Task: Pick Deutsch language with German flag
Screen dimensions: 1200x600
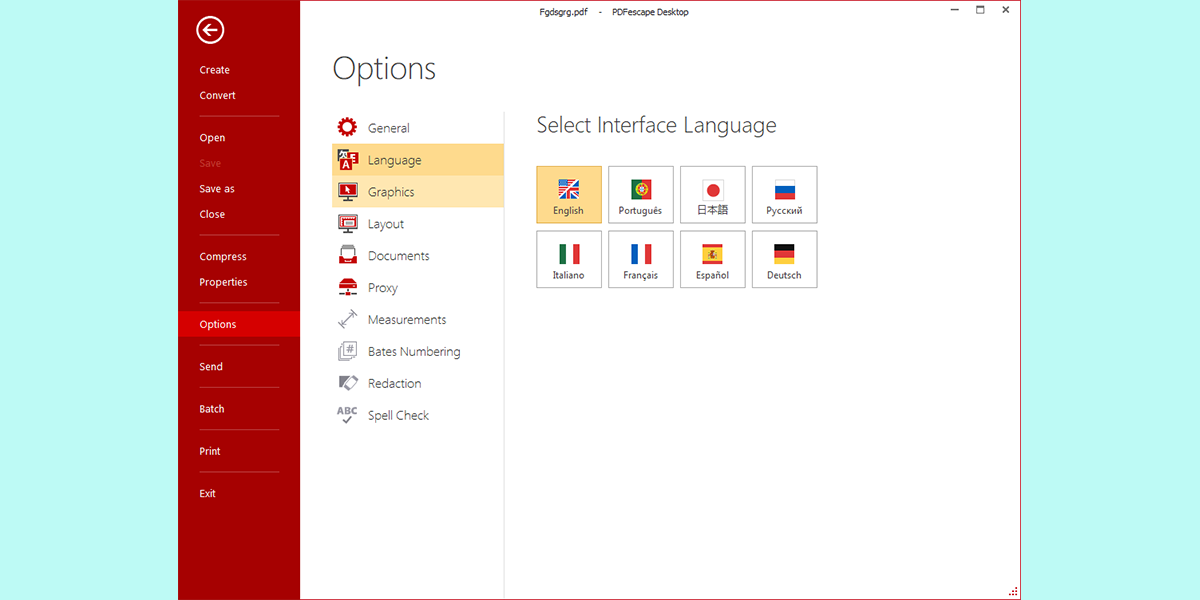Action: pyautogui.click(x=784, y=259)
